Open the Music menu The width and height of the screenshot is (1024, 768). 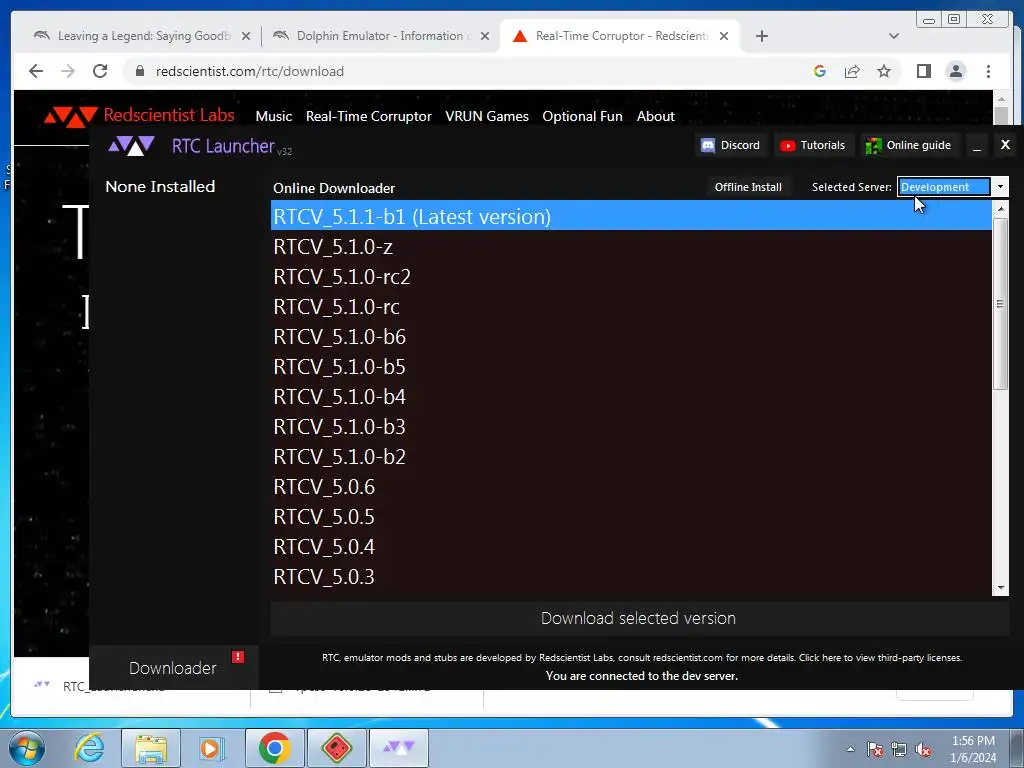click(274, 116)
